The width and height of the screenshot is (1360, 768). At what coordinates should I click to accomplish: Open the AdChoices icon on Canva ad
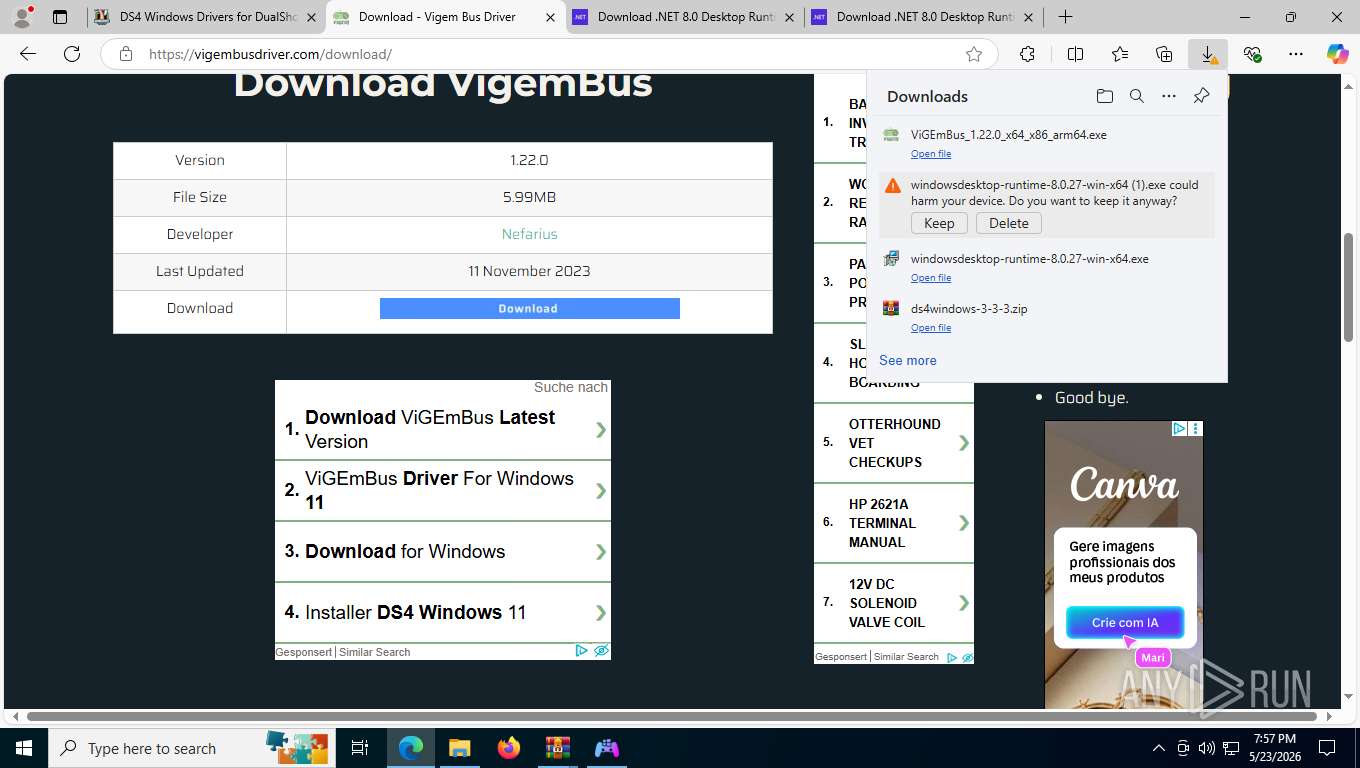[1179, 428]
